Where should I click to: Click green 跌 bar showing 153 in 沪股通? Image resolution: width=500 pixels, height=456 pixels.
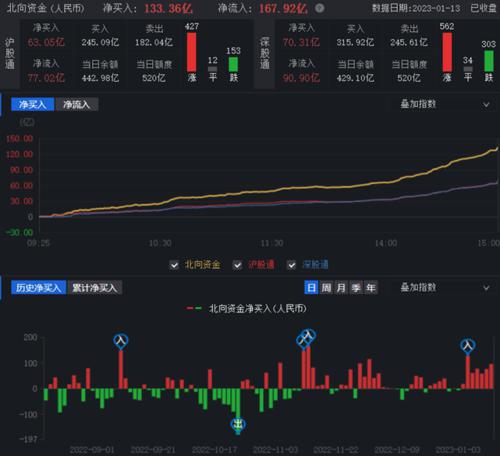(233, 64)
